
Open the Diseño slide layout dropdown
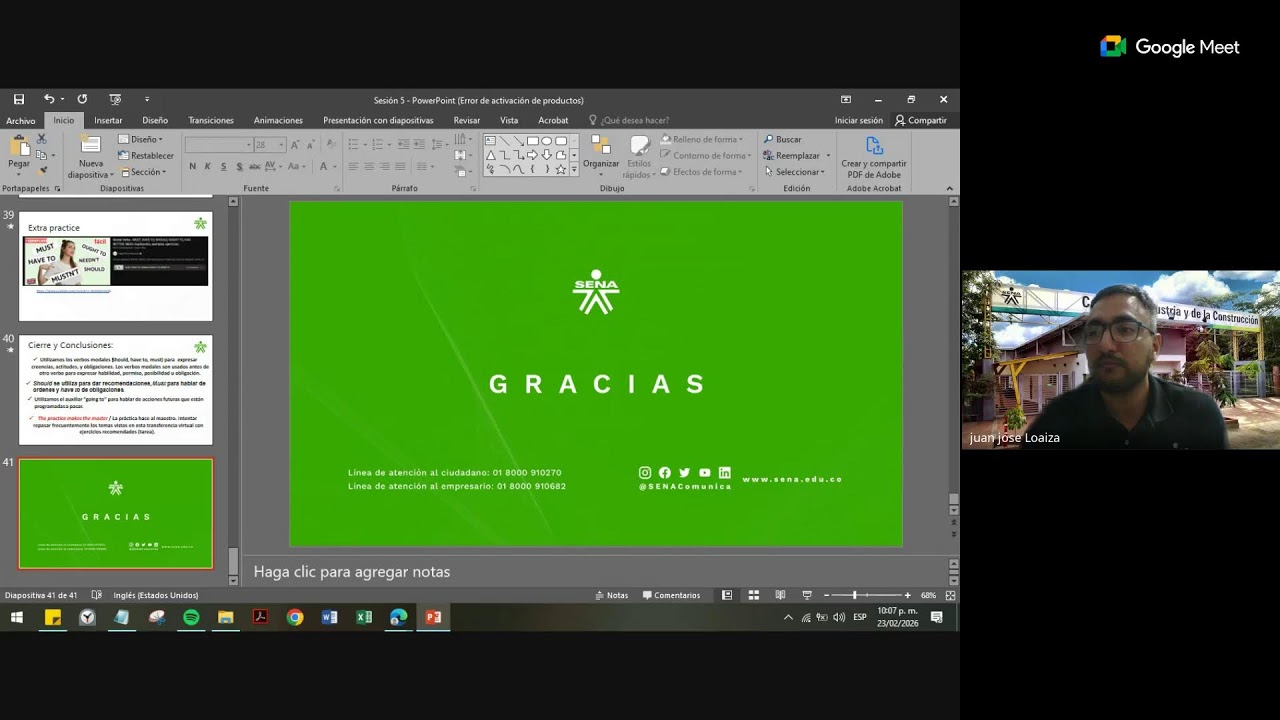[x=140, y=139]
